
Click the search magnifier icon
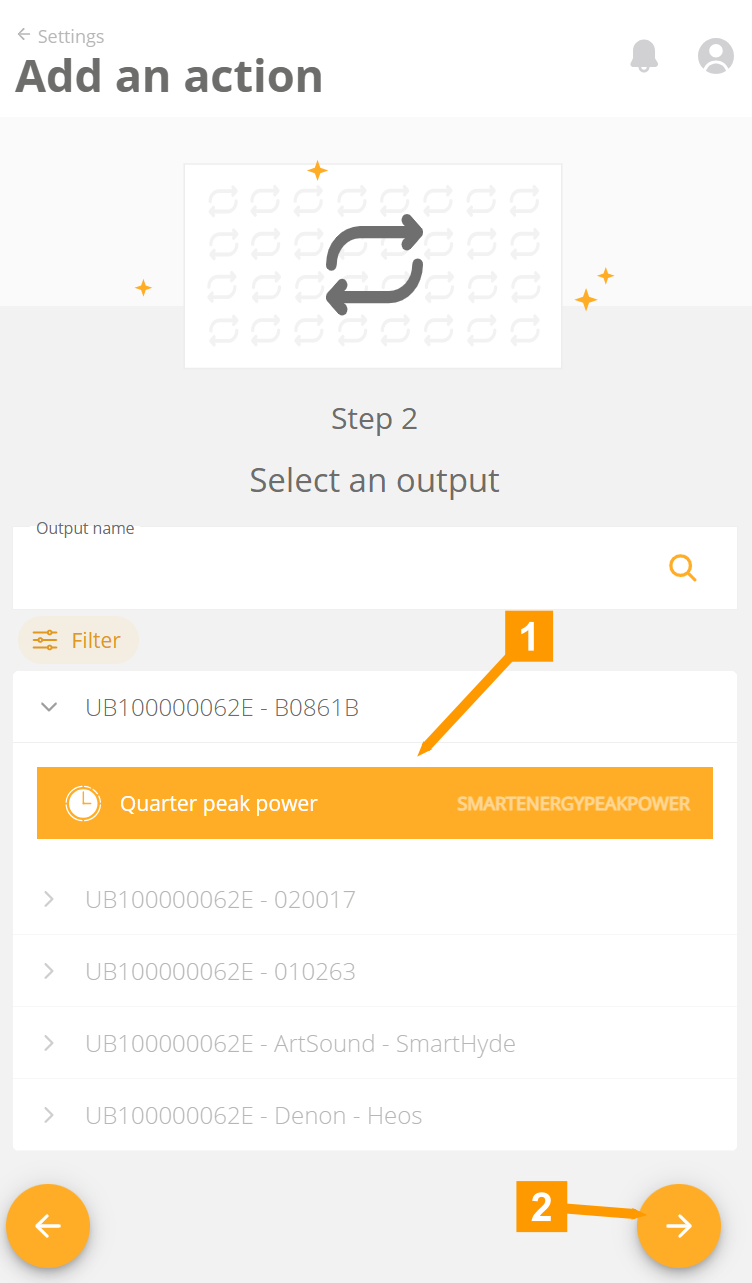click(x=683, y=568)
